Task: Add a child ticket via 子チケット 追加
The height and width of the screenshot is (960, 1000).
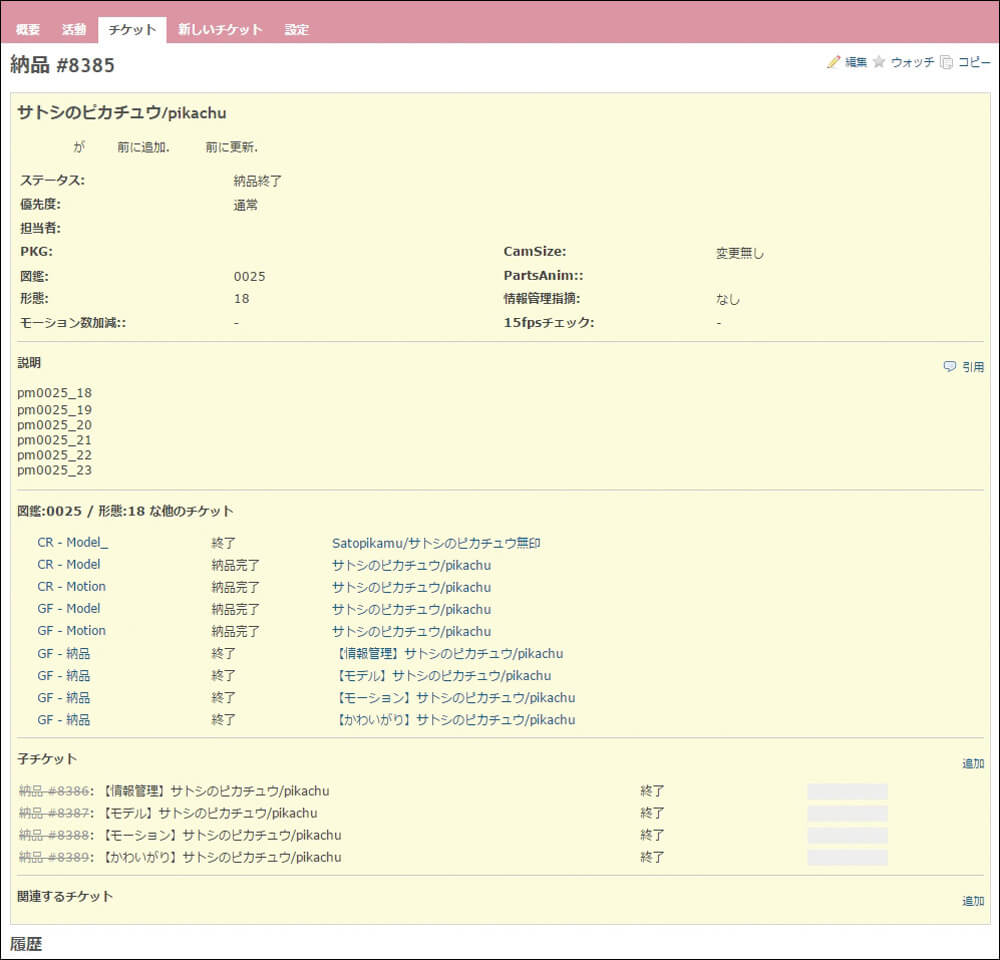Action: (x=973, y=764)
